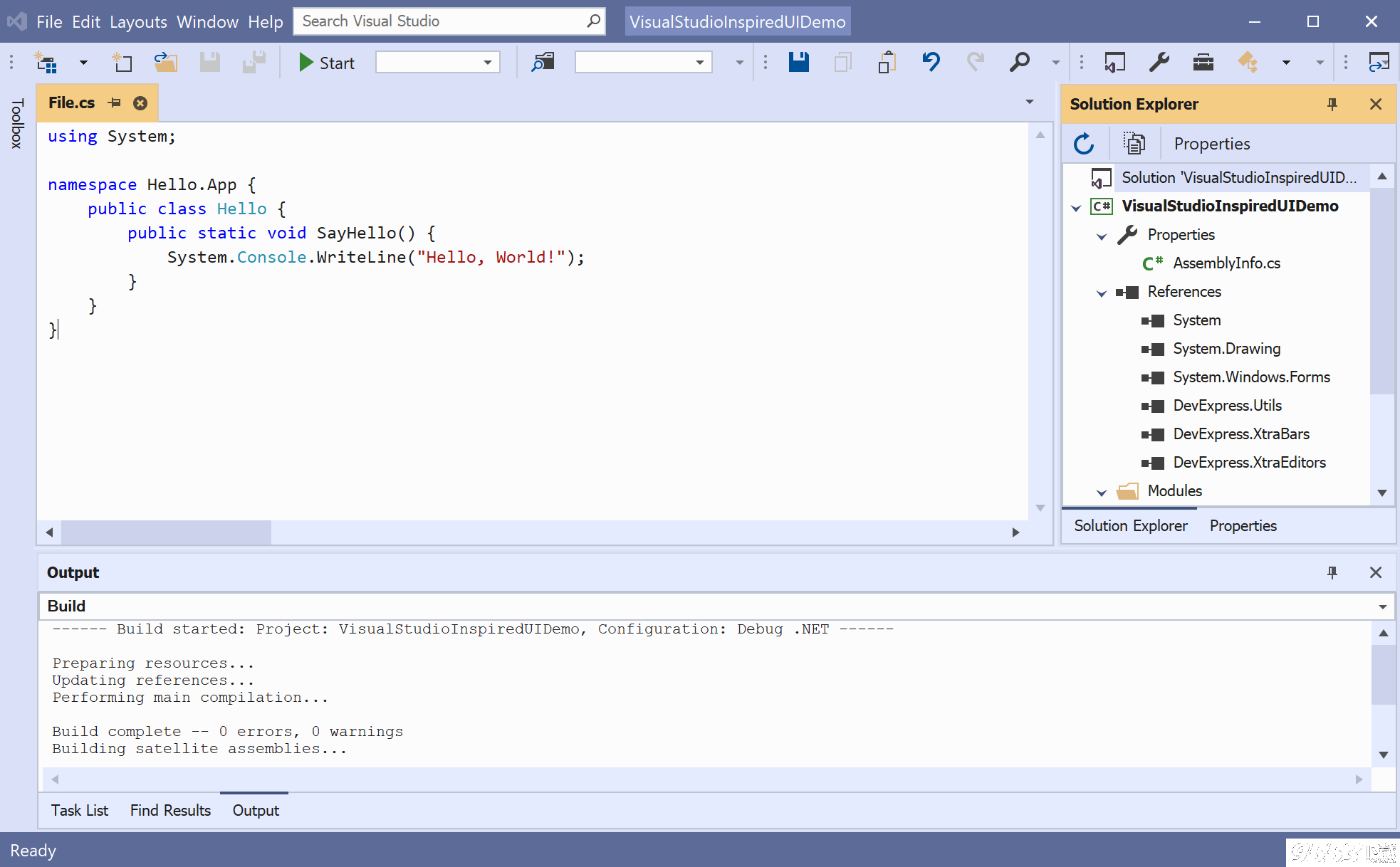Click the Output panel vertical scrollbar thumb
Viewport: 1400px width, 867px height.
coord(1383,675)
